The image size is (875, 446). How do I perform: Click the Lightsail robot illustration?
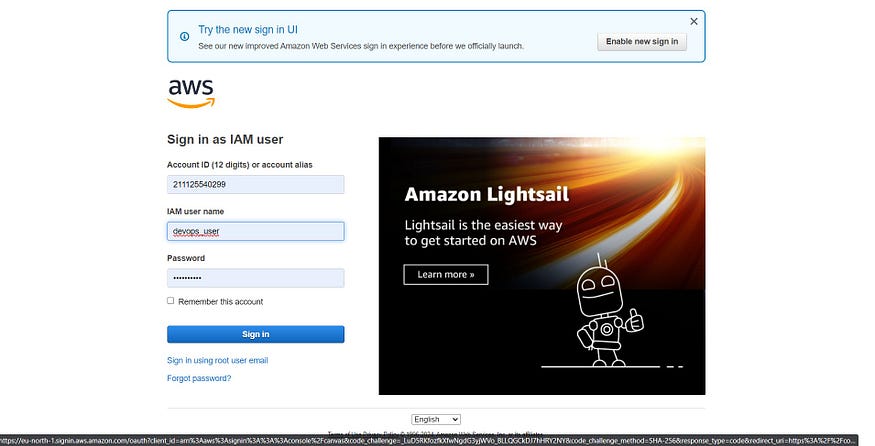(x=609, y=311)
